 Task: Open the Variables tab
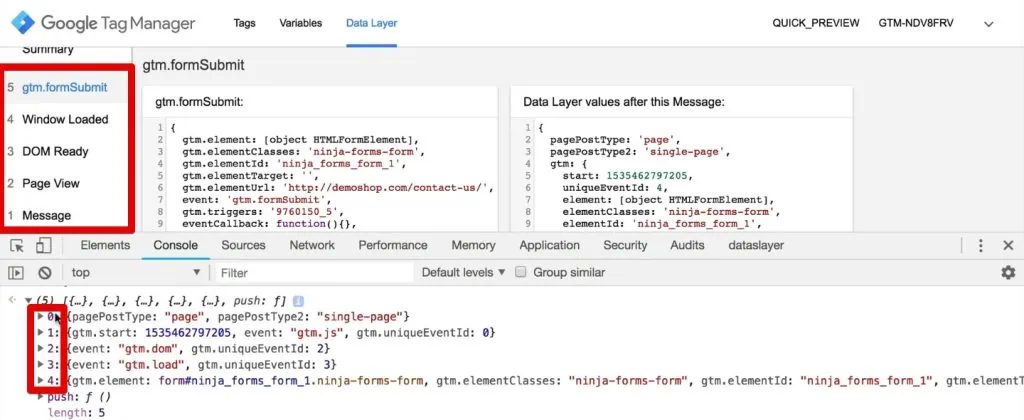point(300,24)
